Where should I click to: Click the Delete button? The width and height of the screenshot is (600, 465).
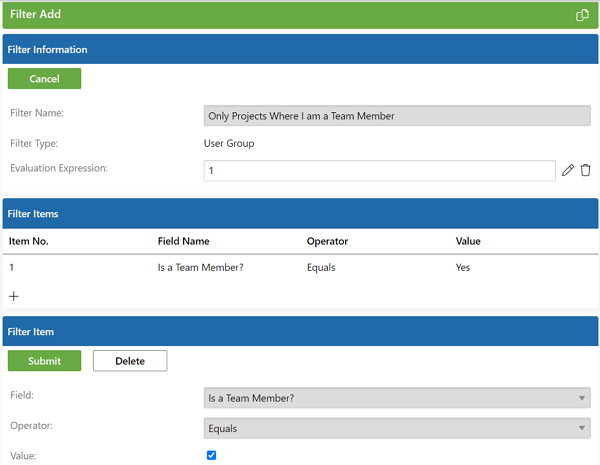coord(130,361)
